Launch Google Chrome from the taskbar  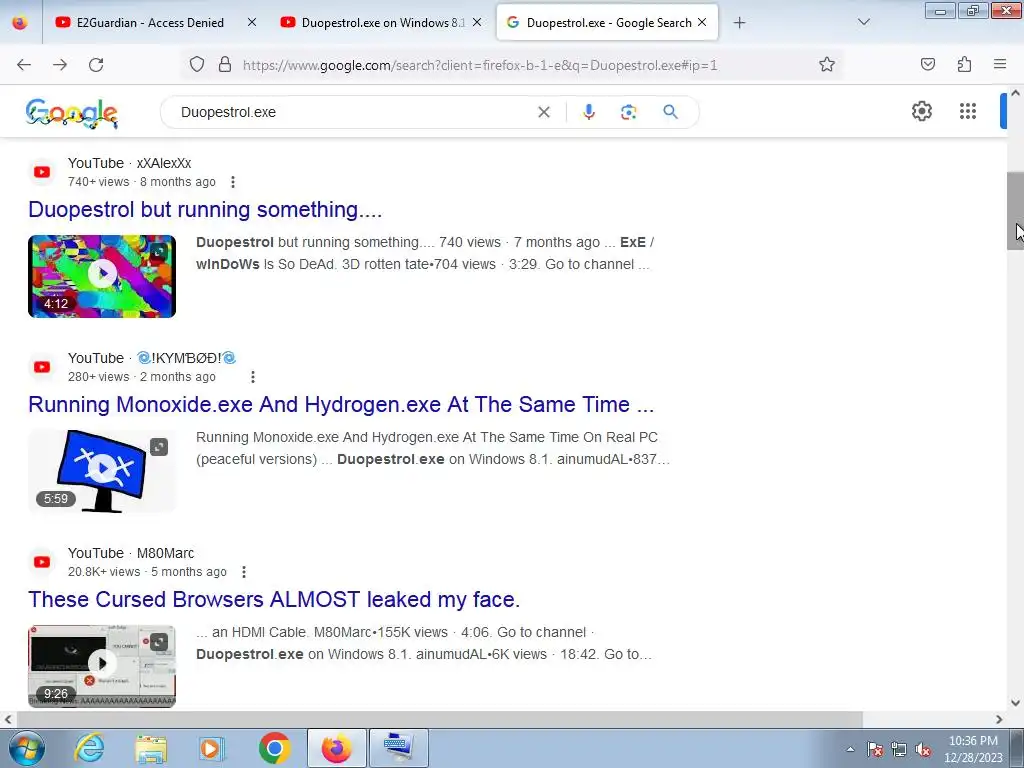274,748
